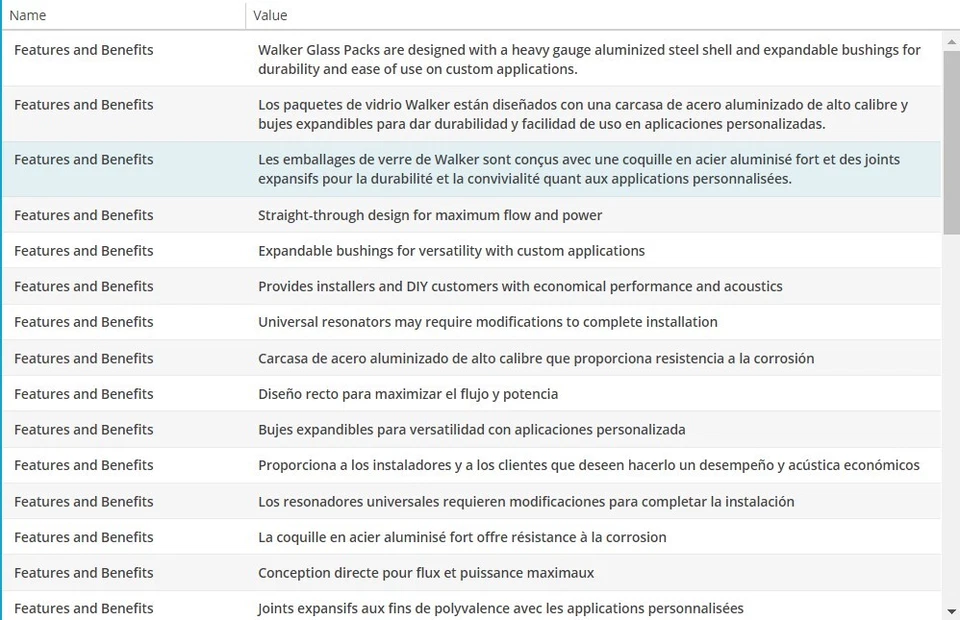Click the "Los resonadores universales requieren" row

coord(526,501)
